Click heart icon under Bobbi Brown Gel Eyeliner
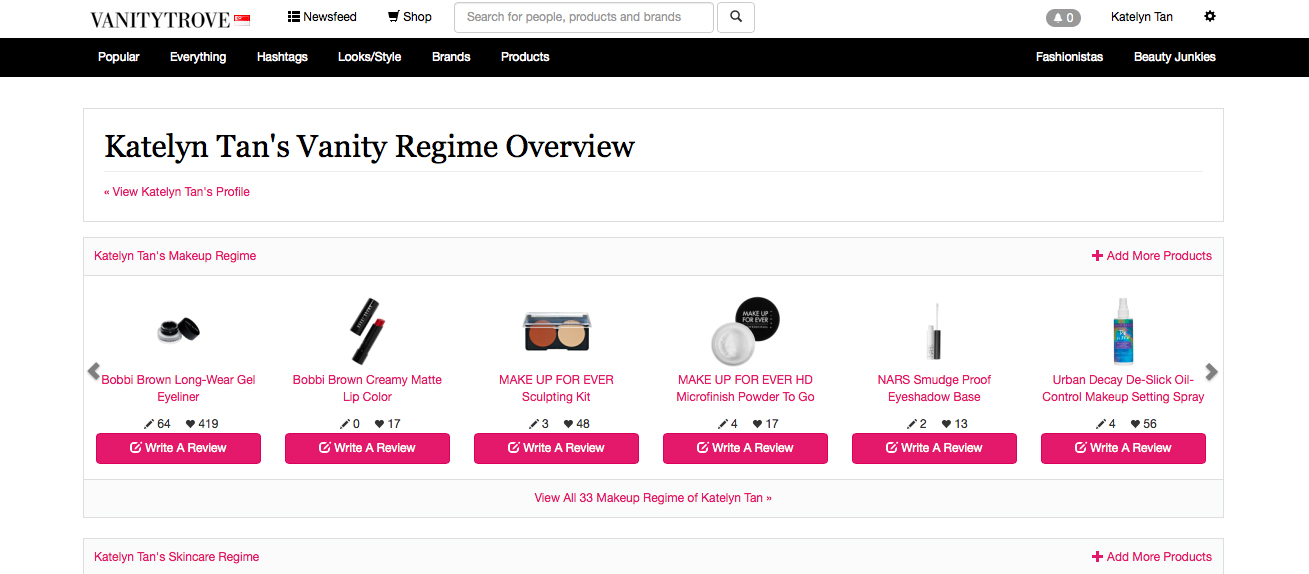The image size is (1309, 574). (x=190, y=424)
